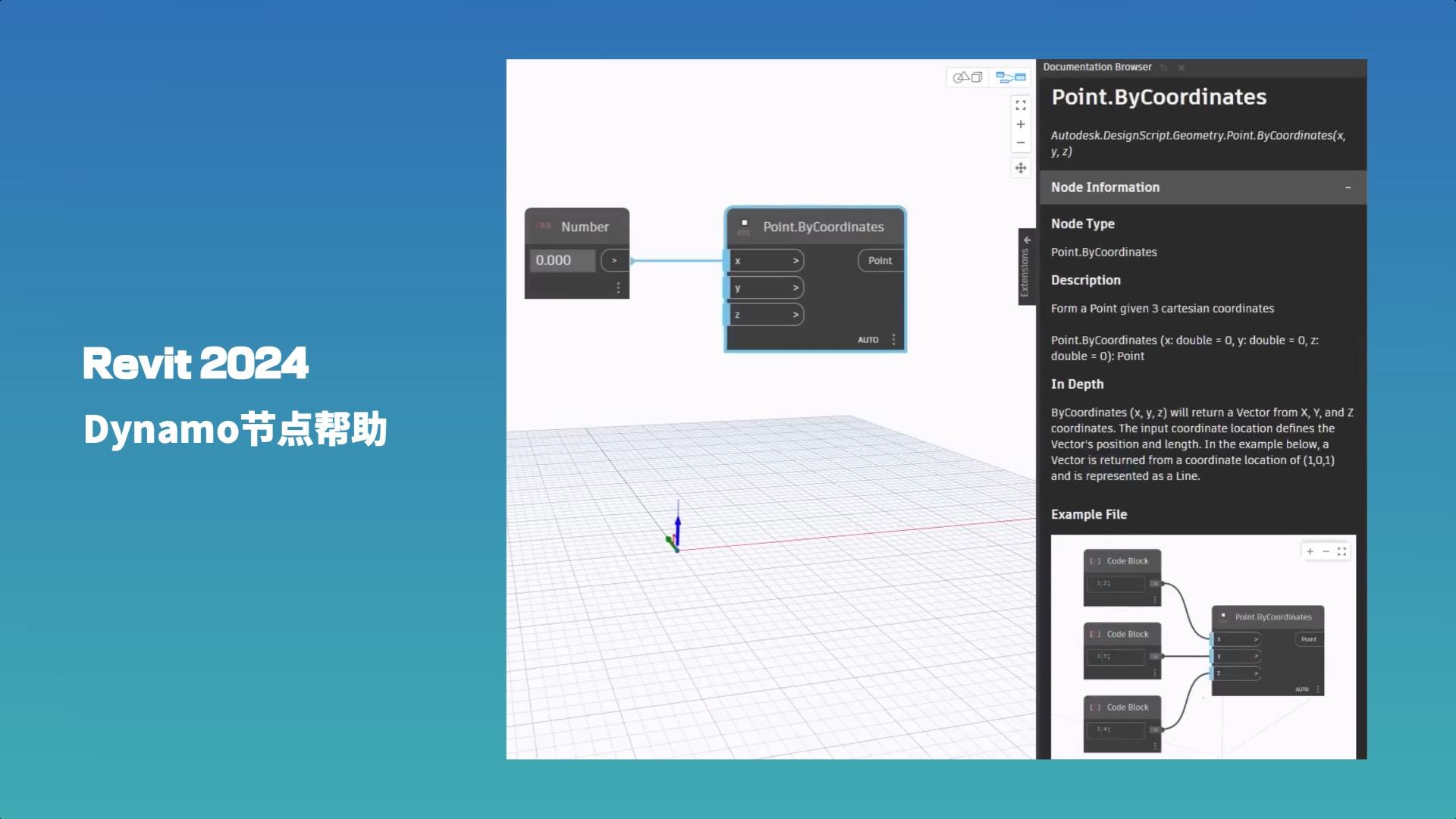This screenshot has height=819, width=1456.
Task: Edit the Number node value field
Action: tap(561, 260)
